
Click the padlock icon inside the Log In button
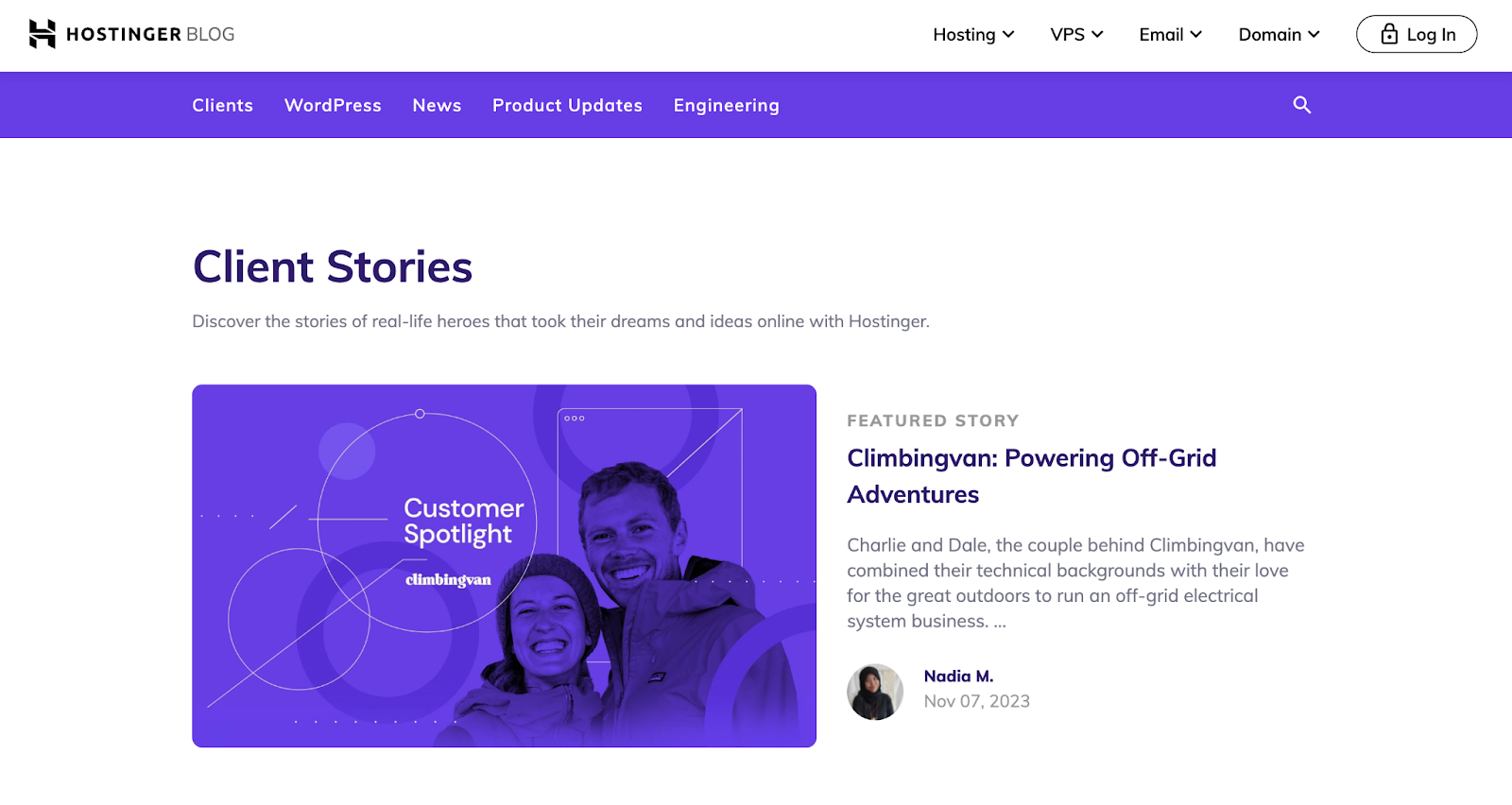(1389, 34)
